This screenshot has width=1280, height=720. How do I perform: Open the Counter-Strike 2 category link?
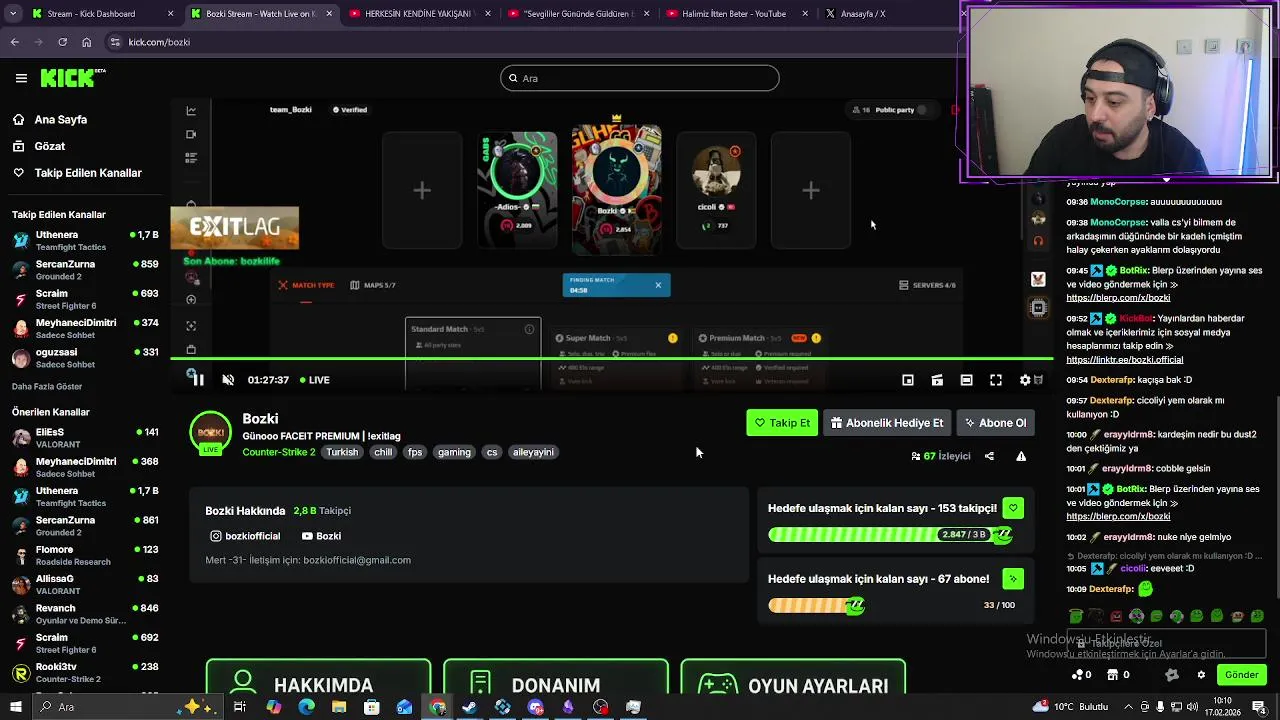(x=278, y=452)
